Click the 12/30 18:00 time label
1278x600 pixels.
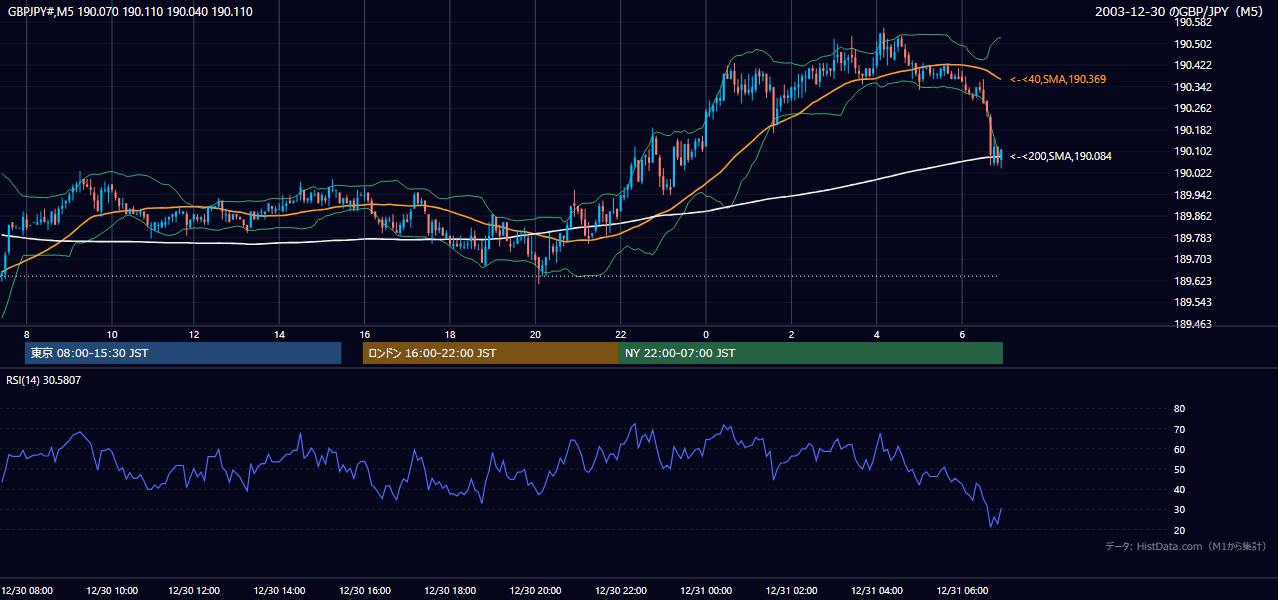[450, 591]
